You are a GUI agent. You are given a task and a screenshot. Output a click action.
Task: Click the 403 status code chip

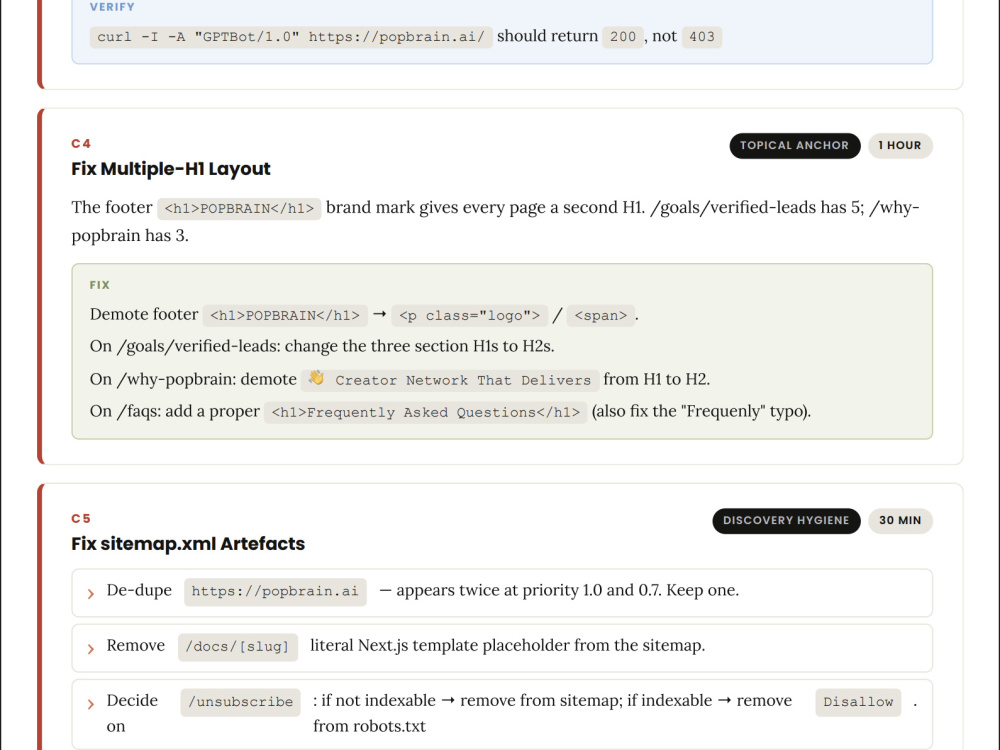click(702, 36)
